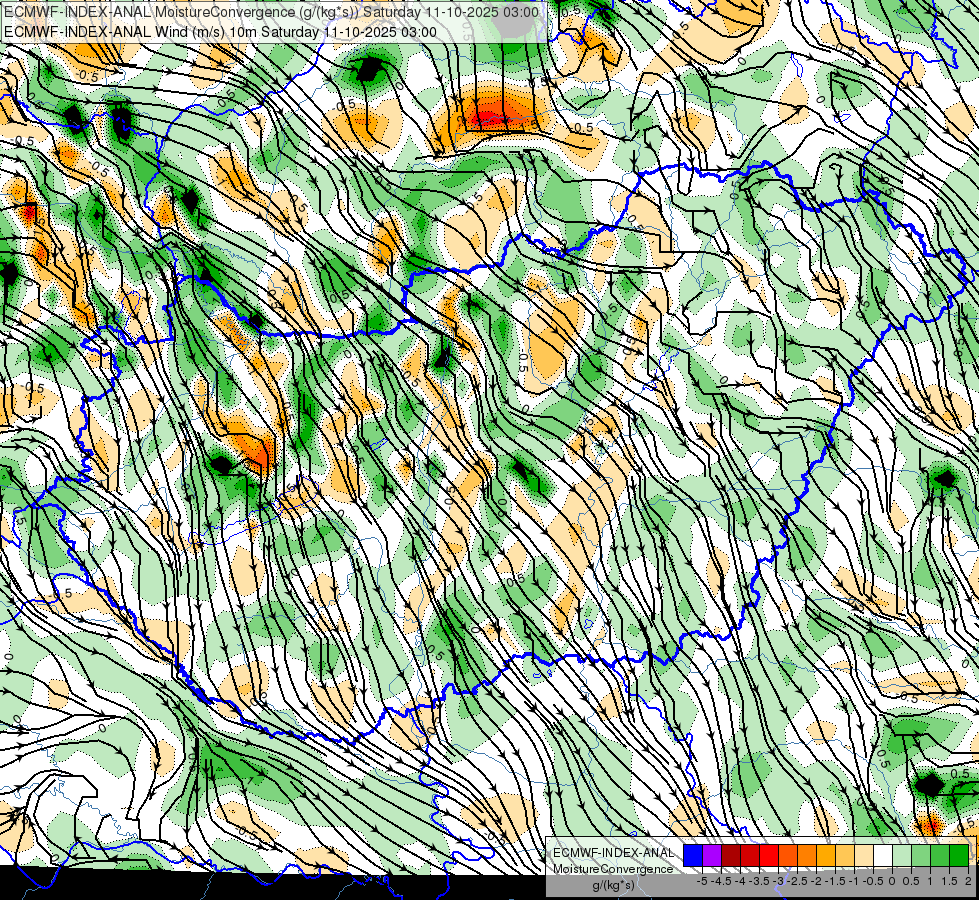The width and height of the screenshot is (979, 900).
Task: Click the legend tick value -5
Action: 702,881
